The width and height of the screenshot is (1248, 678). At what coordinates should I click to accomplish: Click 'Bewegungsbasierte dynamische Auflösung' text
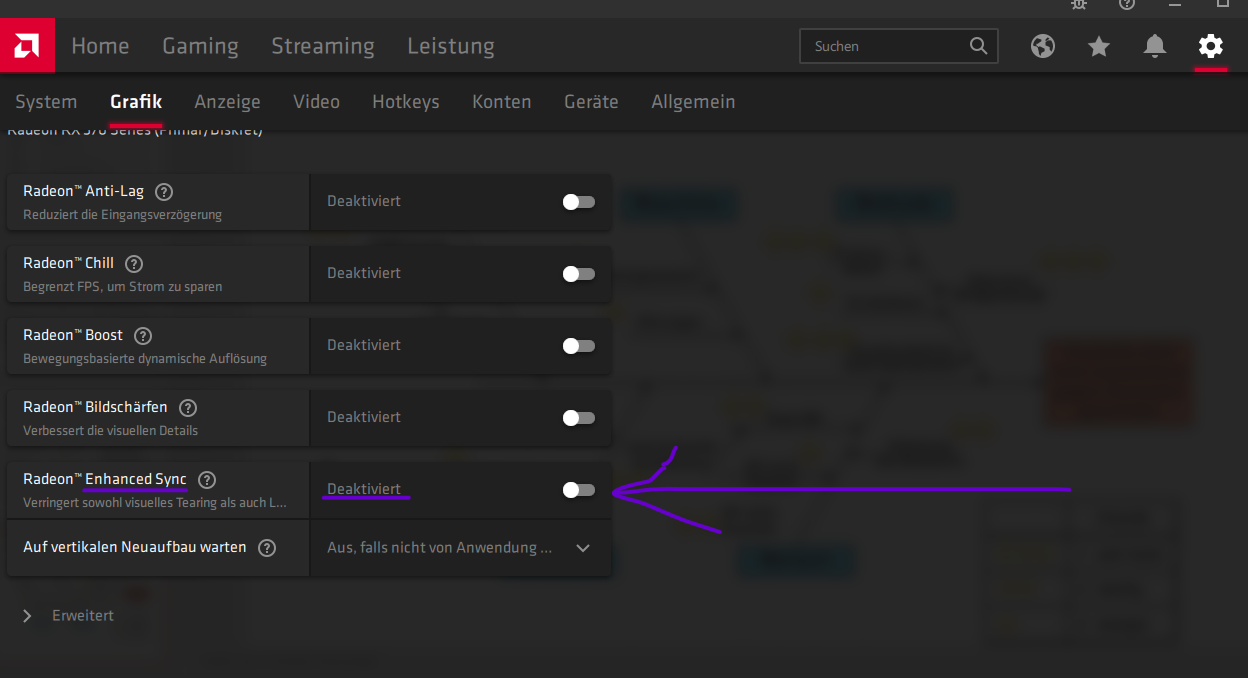point(145,359)
